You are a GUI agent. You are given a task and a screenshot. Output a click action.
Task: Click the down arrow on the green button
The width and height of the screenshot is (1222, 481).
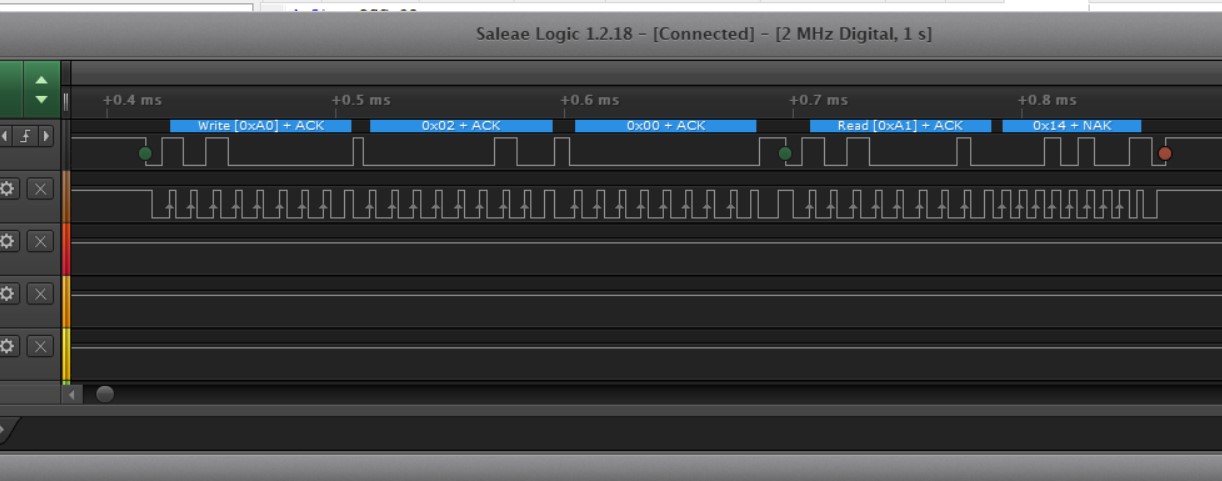pos(41,99)
